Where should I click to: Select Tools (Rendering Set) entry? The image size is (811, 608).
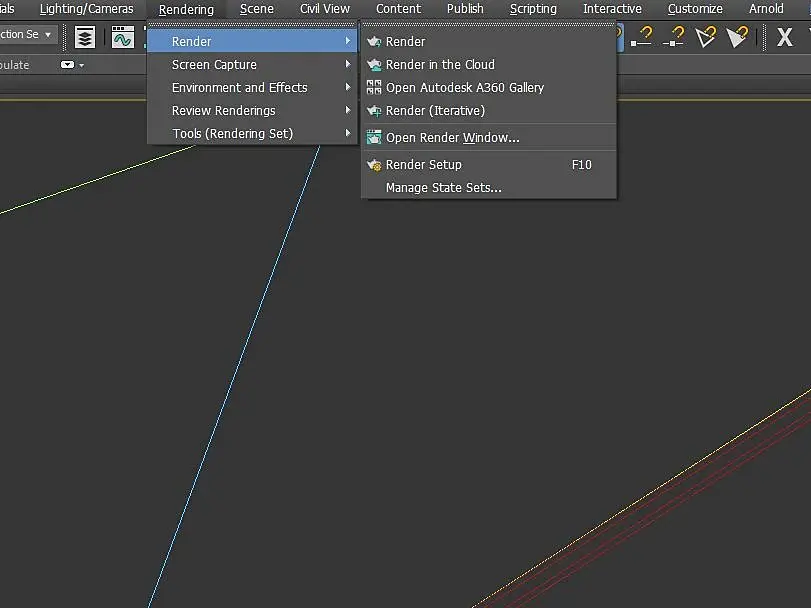(x=252, y=133)
